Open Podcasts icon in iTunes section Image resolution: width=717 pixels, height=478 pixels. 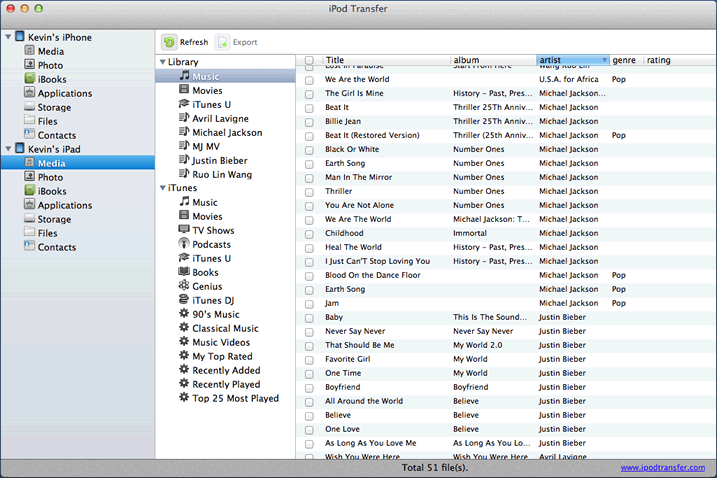click(x=184, y=243)
